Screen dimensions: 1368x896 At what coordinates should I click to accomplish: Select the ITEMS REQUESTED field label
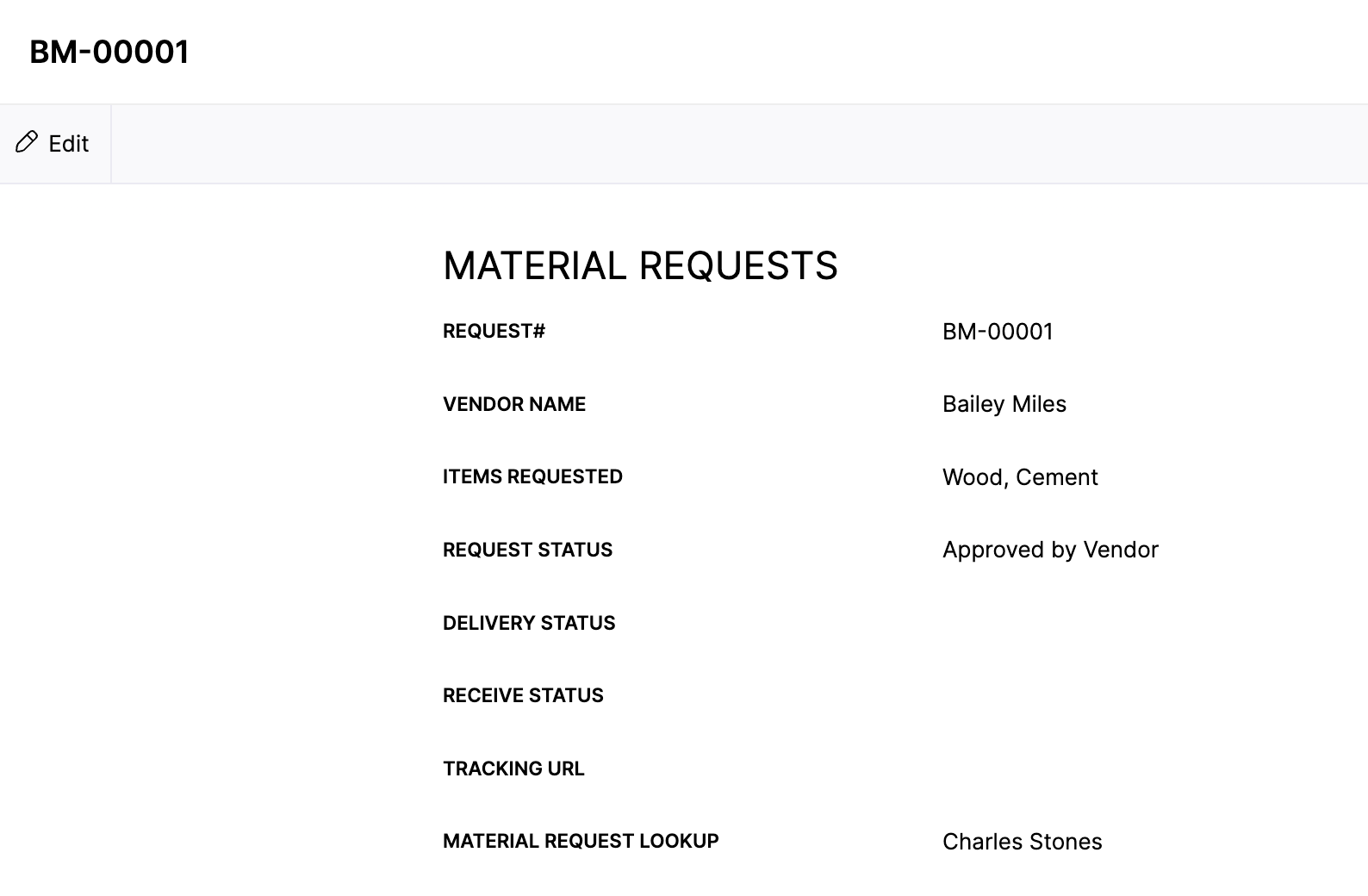[x=532, y=476]
